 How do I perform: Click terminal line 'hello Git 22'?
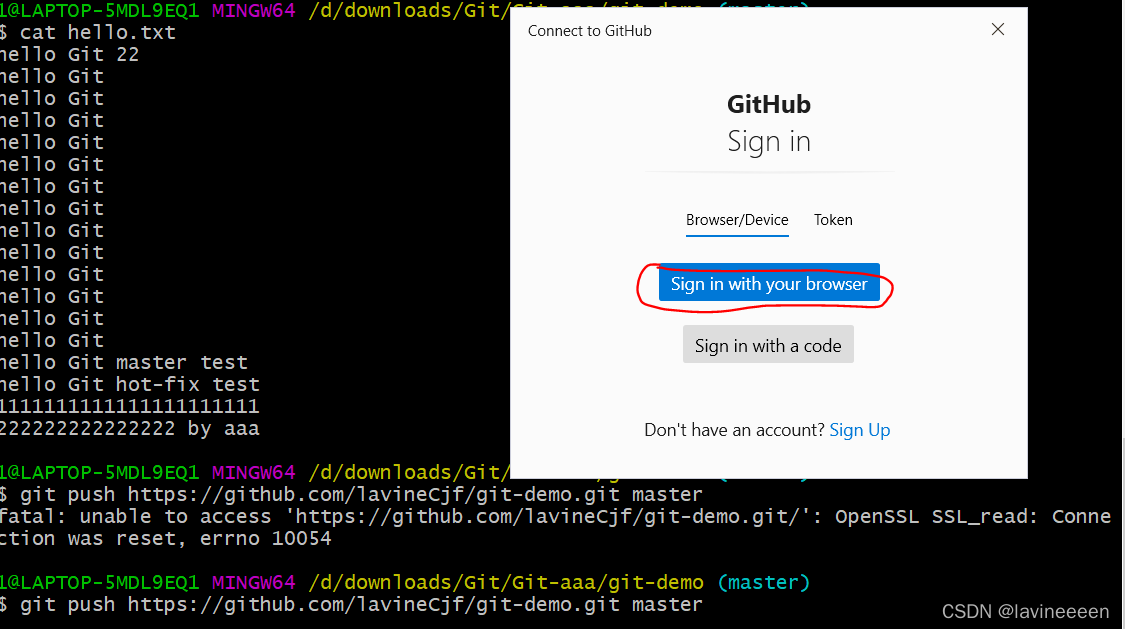pyautogui.click(x=70, y=55)
